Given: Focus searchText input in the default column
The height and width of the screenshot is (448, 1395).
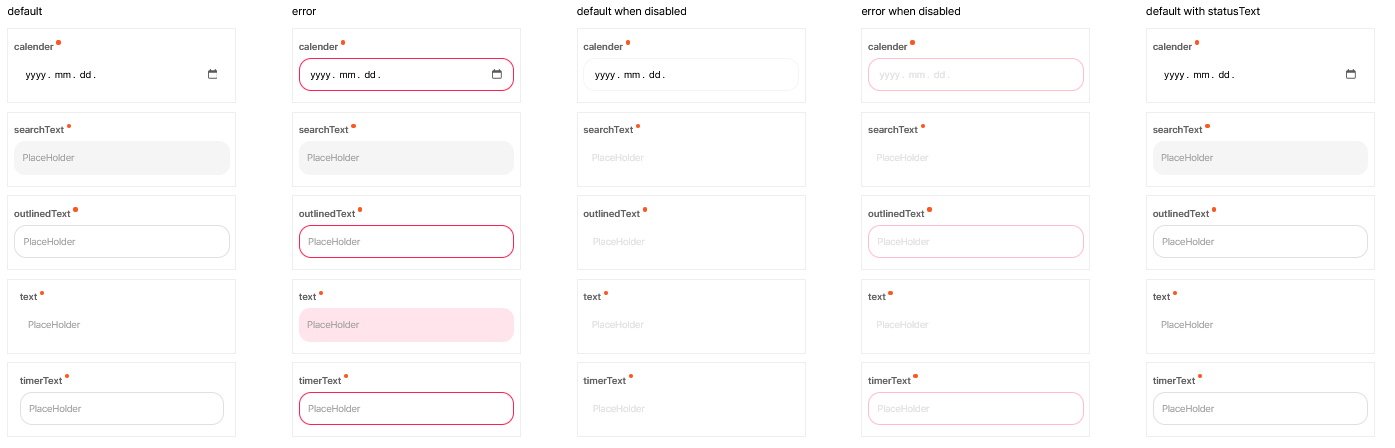Looking at the screenshot, I should click(x=122, y=158).
